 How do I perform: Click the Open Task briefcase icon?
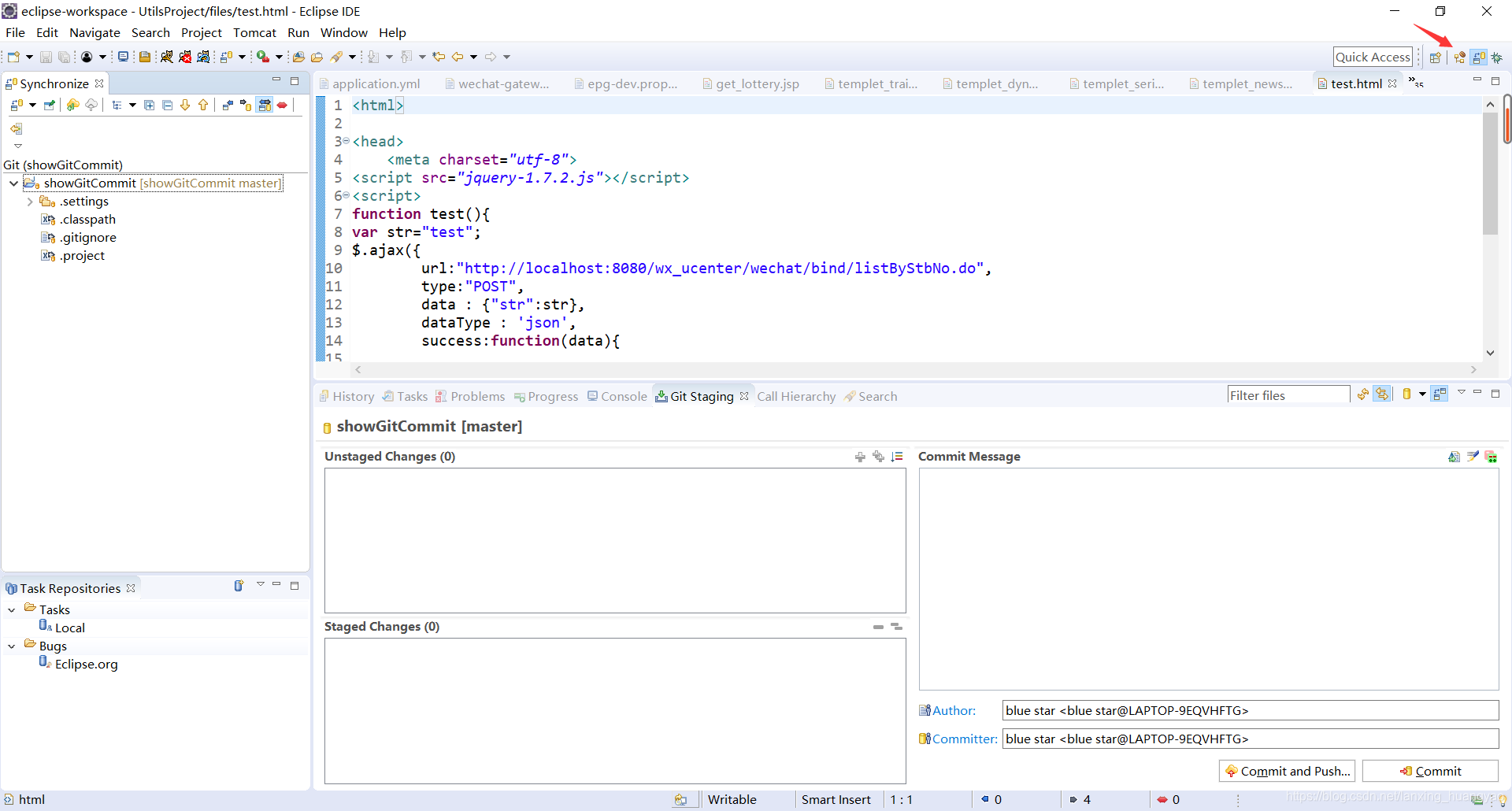317,57
